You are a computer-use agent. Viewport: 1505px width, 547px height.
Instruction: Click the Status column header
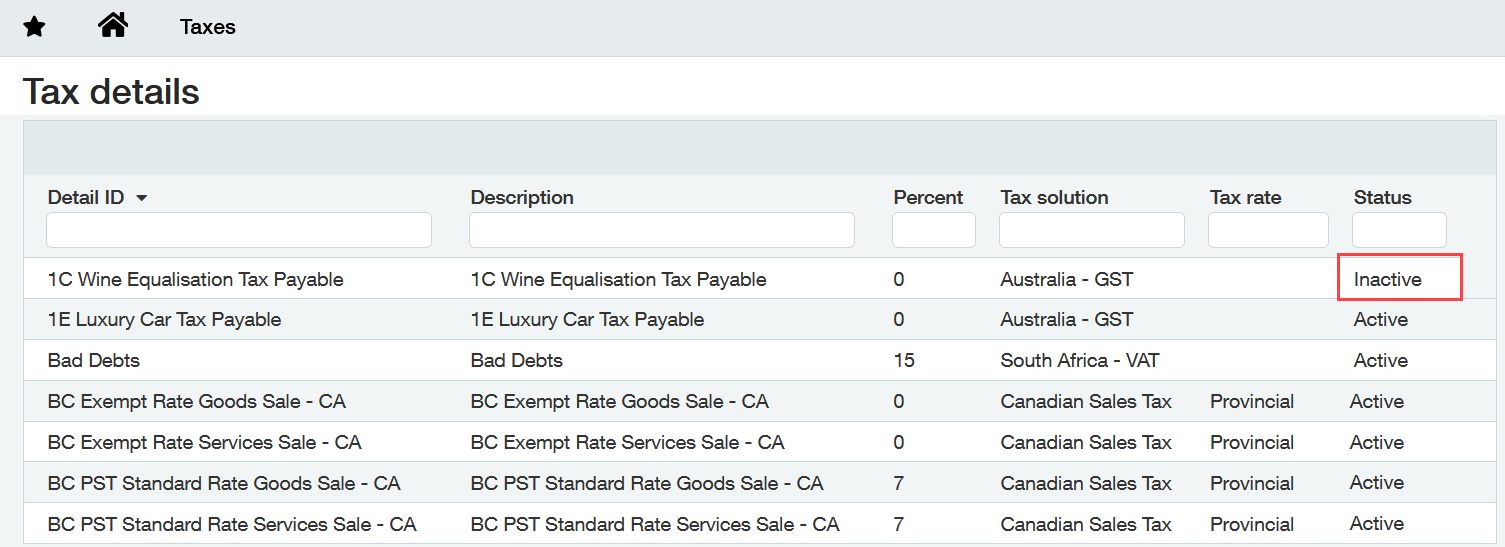1382,197
